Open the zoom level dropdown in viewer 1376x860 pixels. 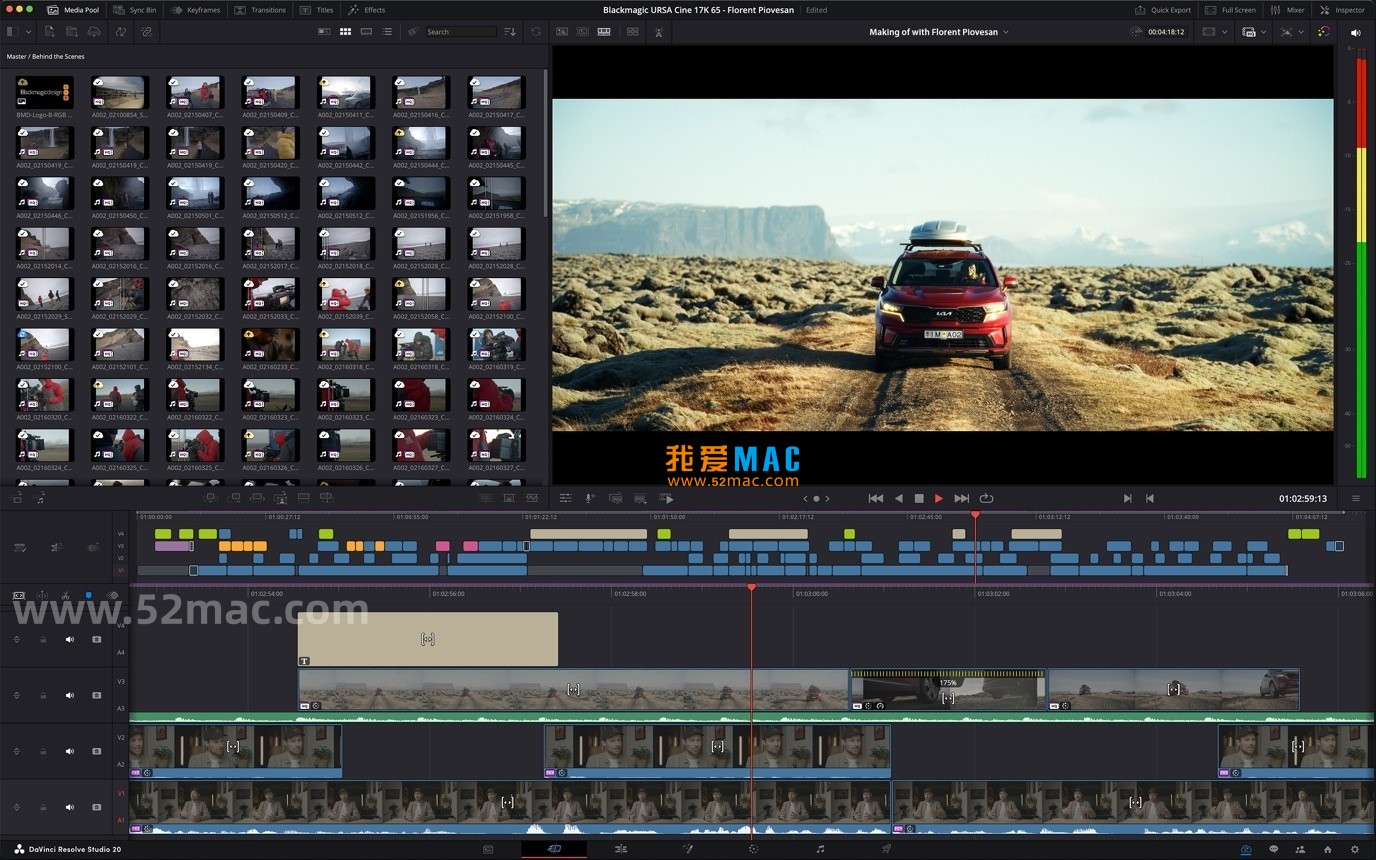click(x=1225, y=32)
